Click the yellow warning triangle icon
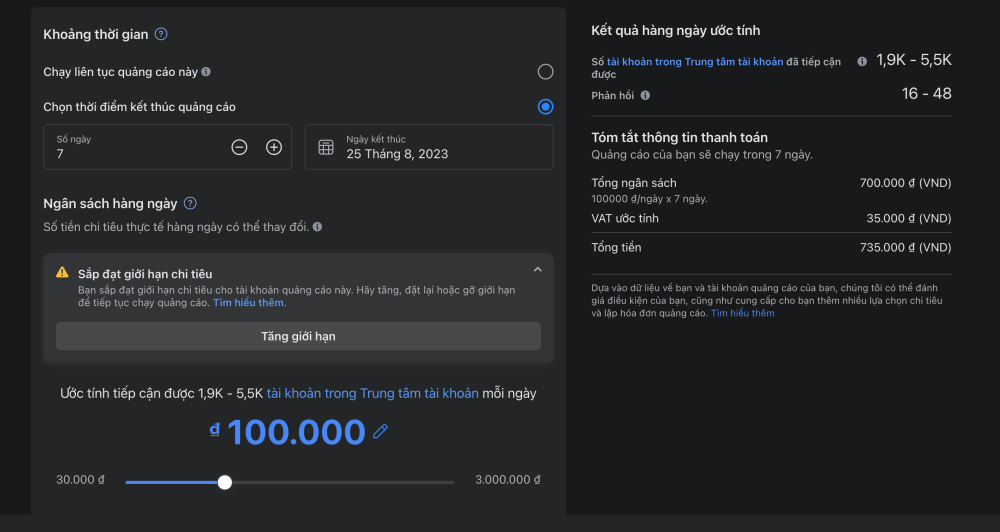Viewport: 1000px width, 532px height. 62,272
